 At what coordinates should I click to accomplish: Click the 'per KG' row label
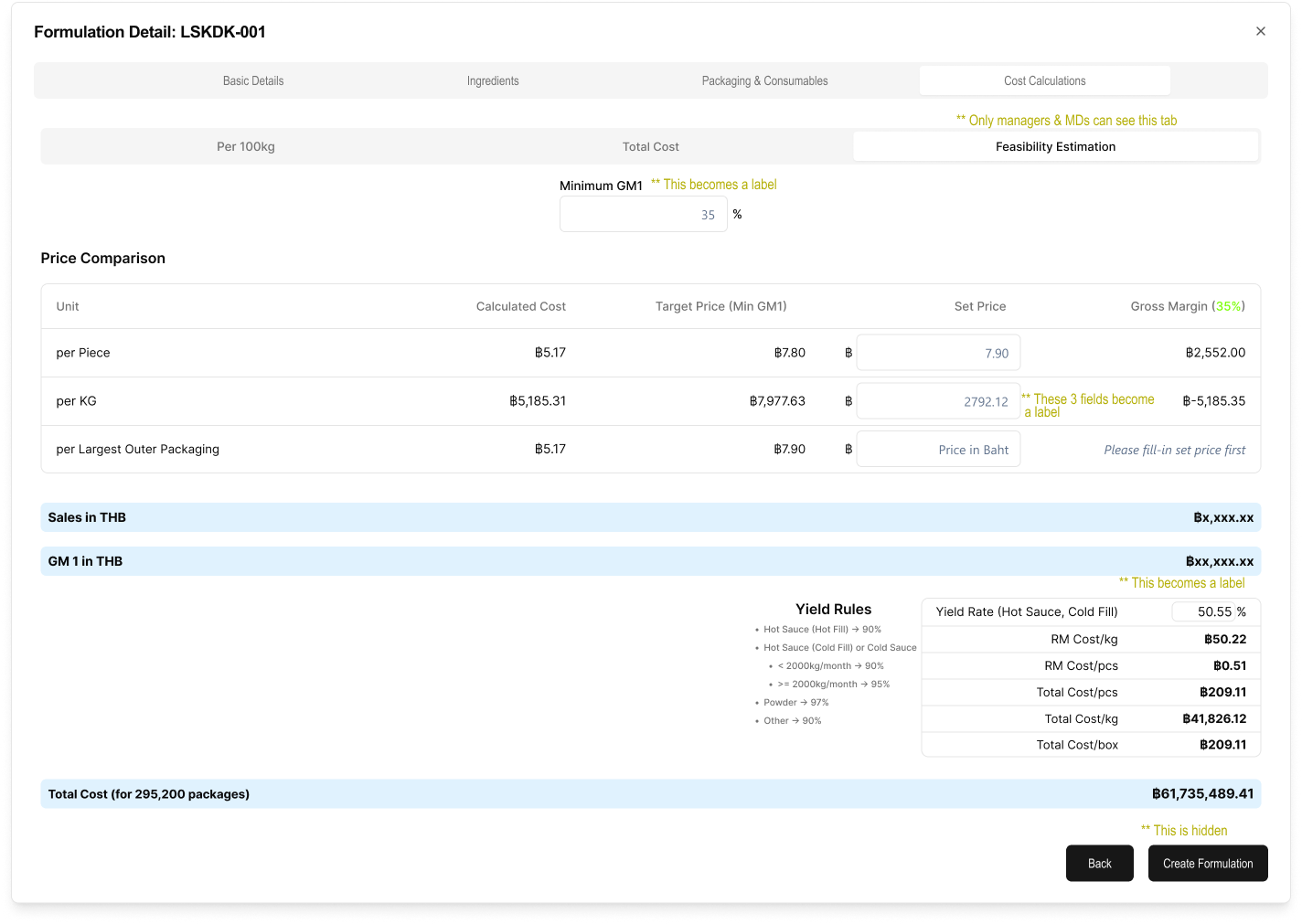pyautogui.click(x=76, y=401)
